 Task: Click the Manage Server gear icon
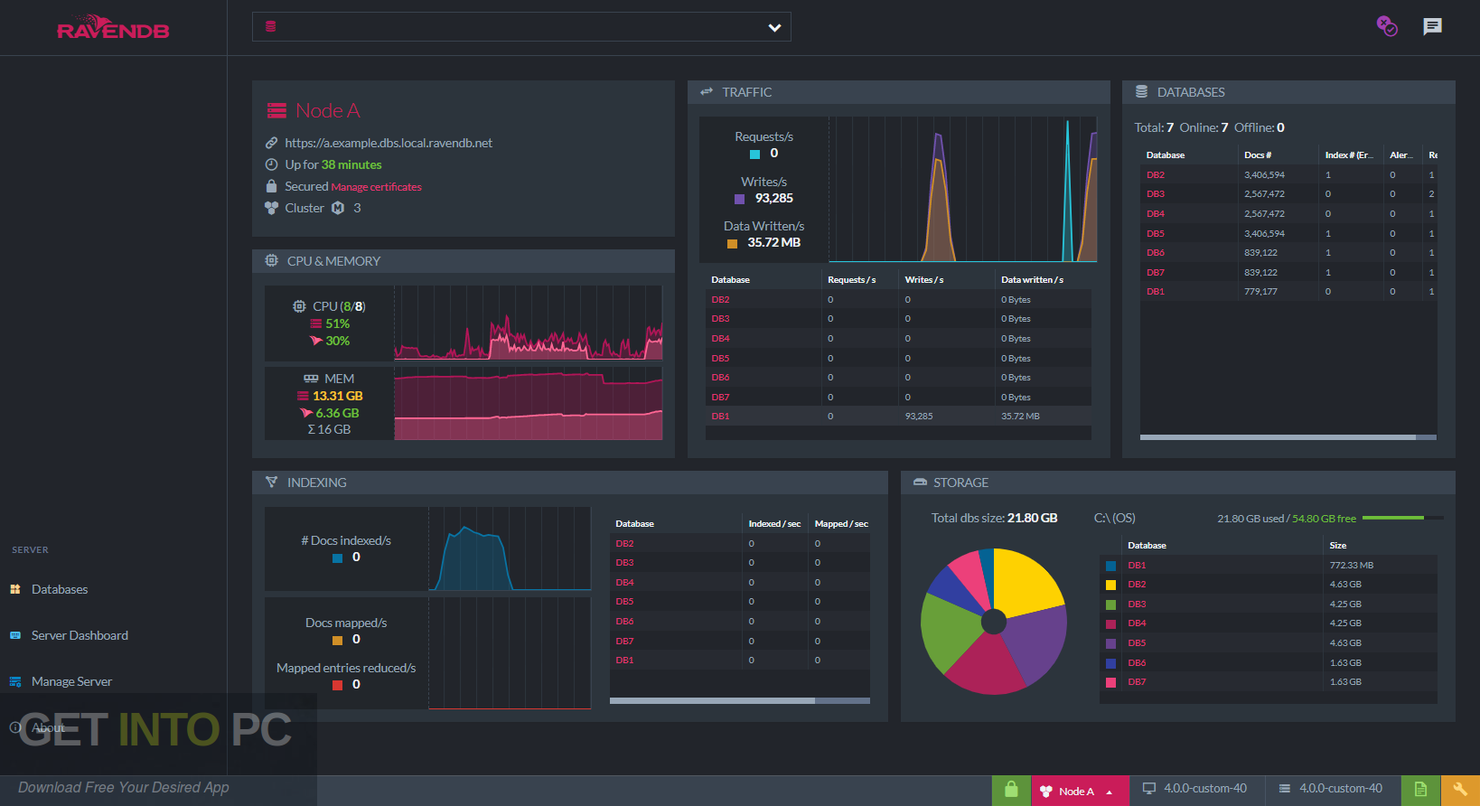pyautogui.click(x=13, y=681)
